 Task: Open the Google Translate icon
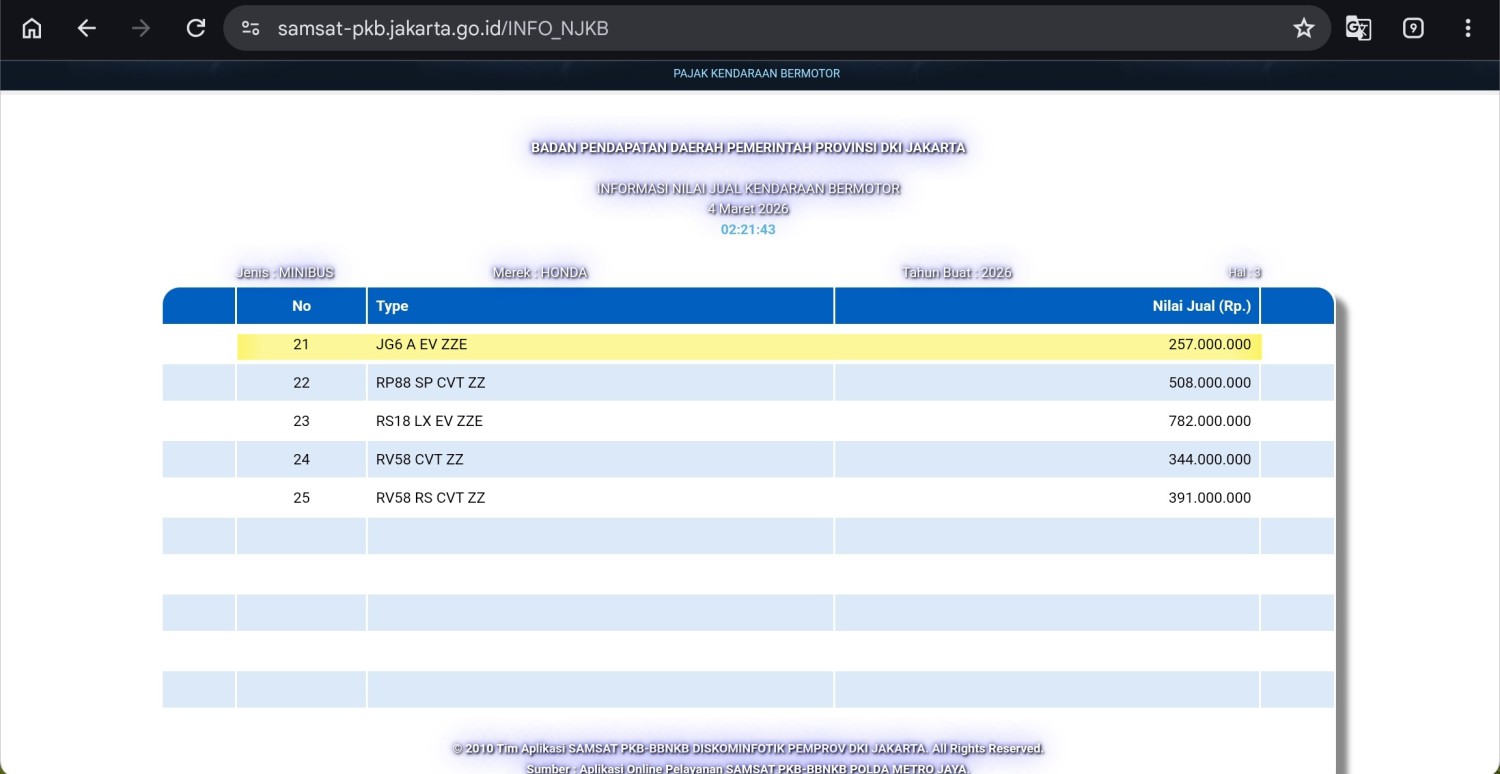pyautogui.click(x=1358, y=28)
